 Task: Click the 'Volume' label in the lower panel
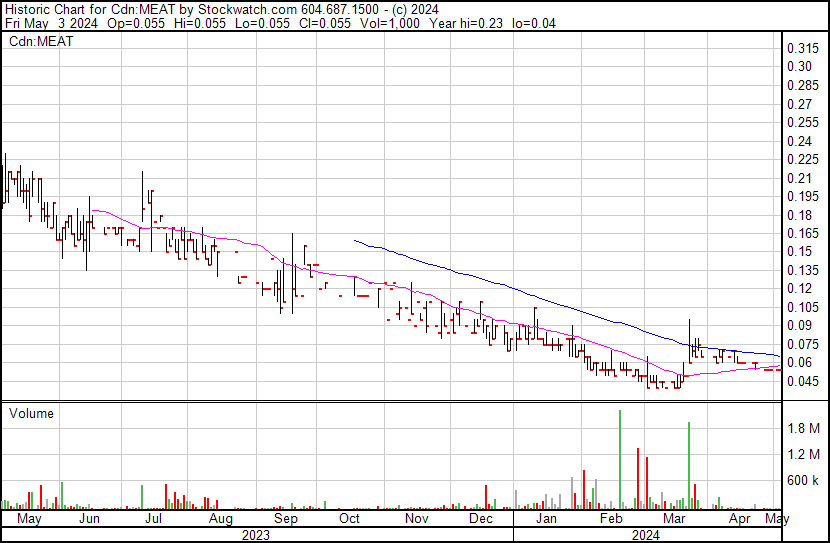pos(31,413)
